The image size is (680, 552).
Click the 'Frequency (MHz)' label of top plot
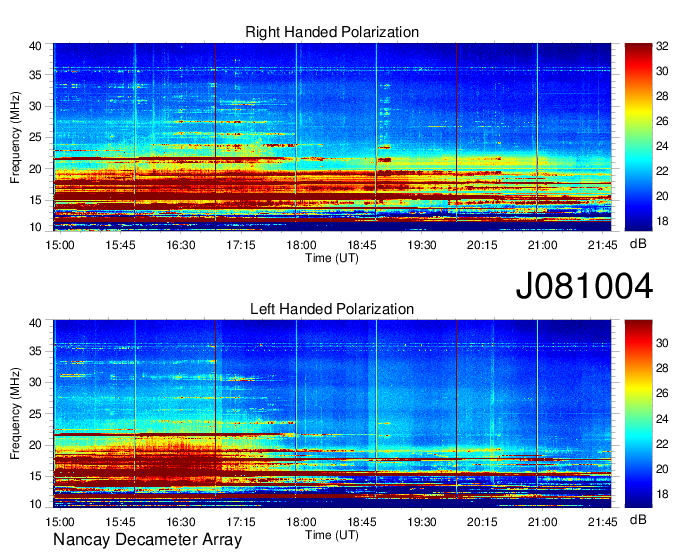[15, 137]
